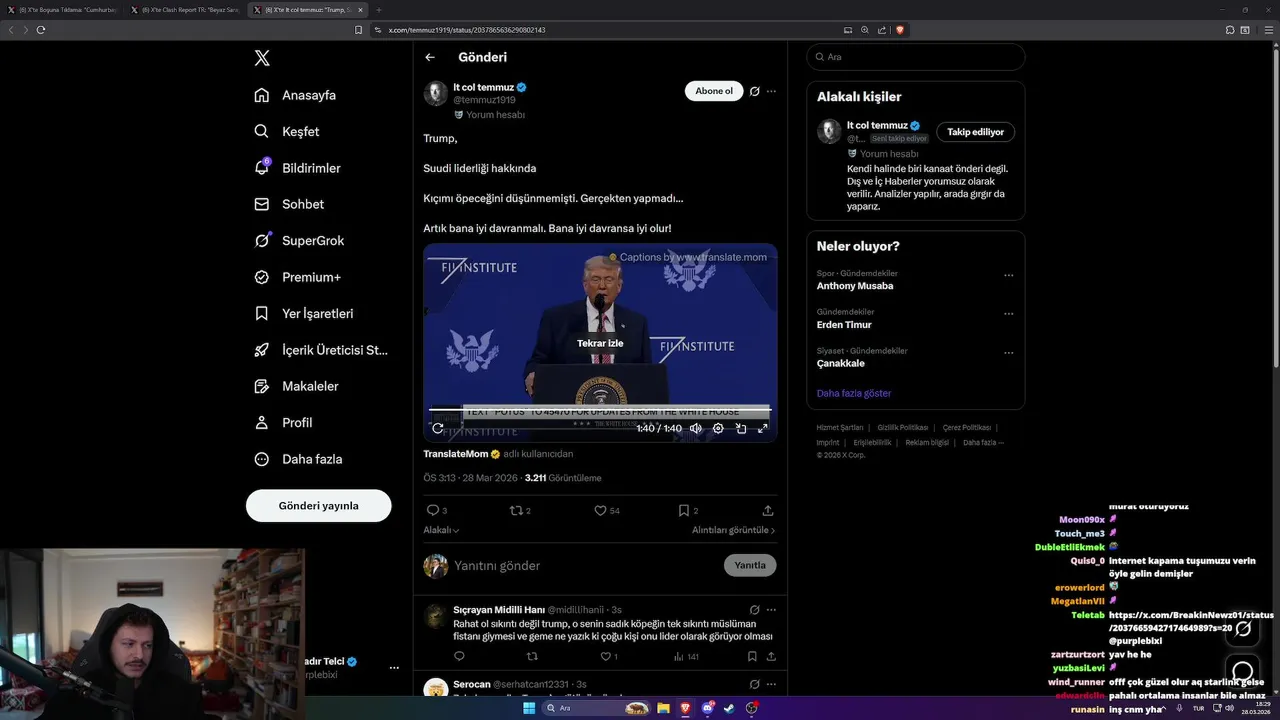The image size is (1280, 720).
Task: Open Profil in the sidebar
Action: [x=283, y=422]
